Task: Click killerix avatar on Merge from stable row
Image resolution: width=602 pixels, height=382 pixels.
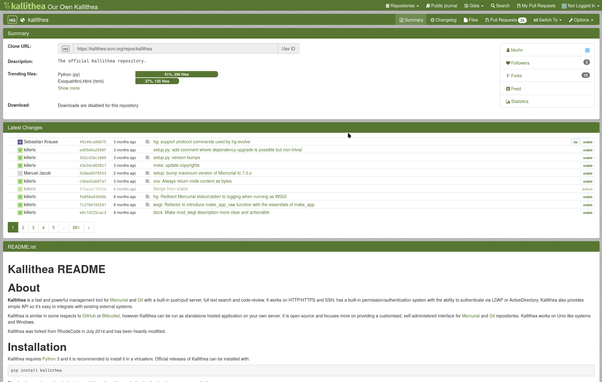Action: tap(20, 189)
